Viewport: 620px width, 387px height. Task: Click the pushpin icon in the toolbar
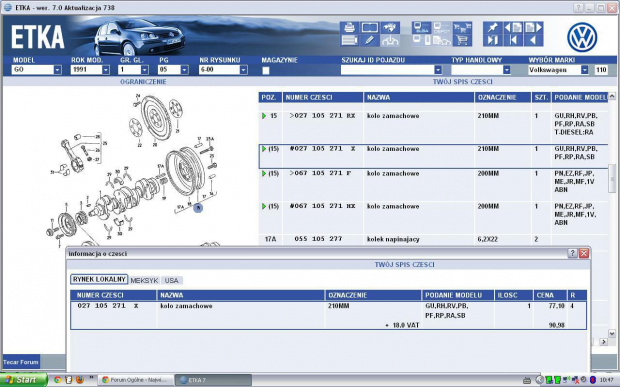[492, 27]
